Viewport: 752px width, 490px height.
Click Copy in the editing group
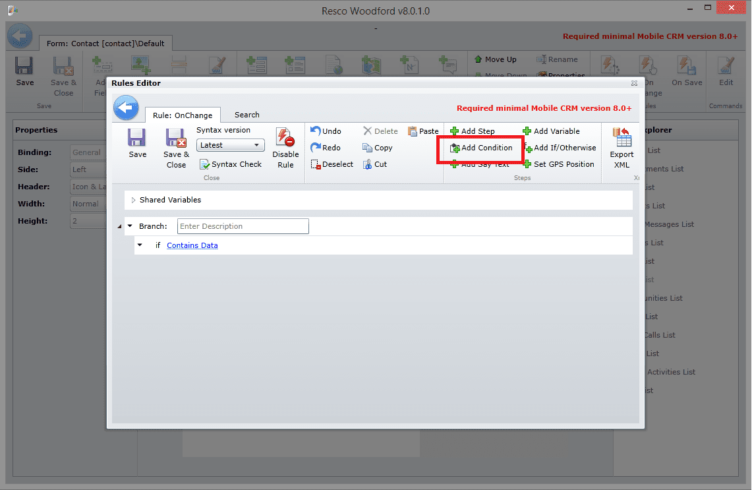(377, 148)
